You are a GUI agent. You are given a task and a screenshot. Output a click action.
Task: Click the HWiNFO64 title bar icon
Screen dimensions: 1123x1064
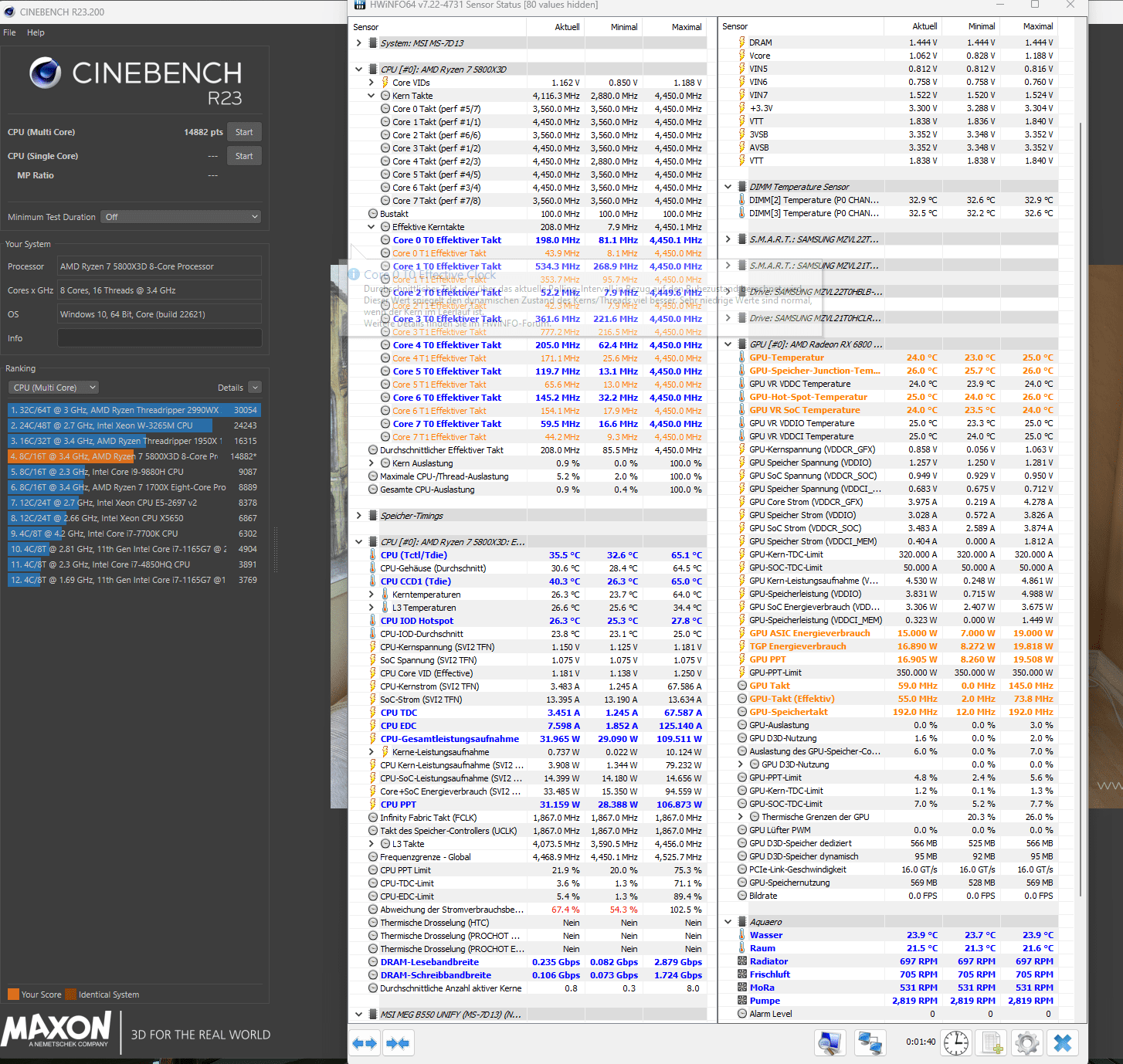pos(359,5)
